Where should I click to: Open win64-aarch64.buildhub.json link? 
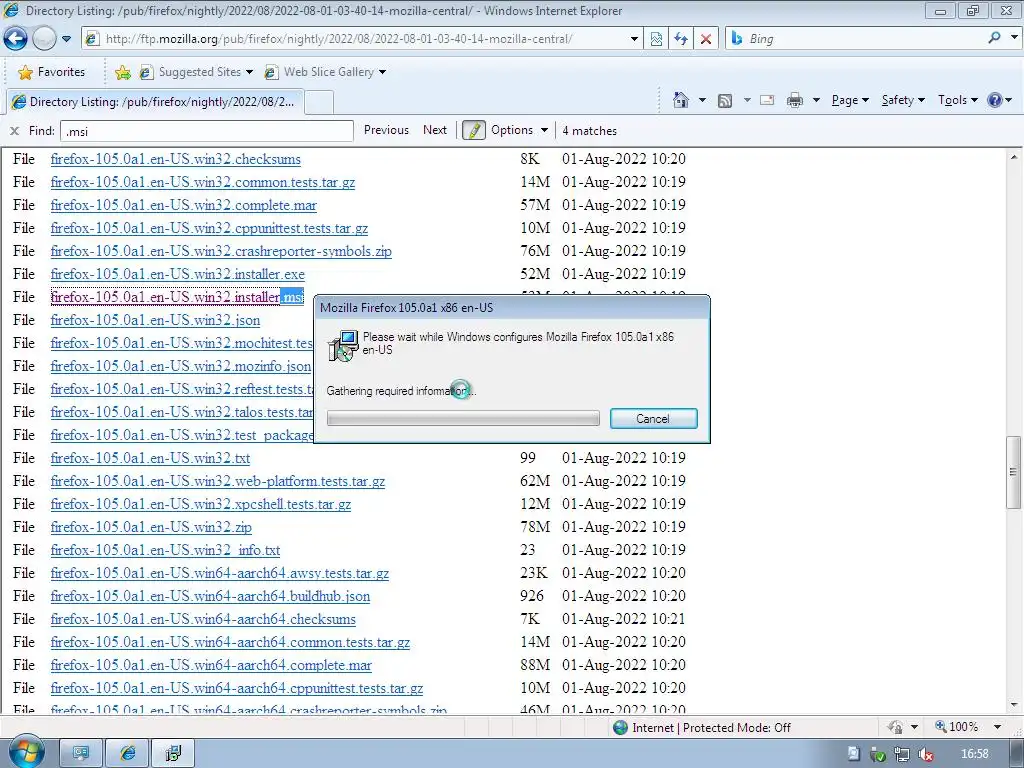pyautogui.click(x=210, y=596)
